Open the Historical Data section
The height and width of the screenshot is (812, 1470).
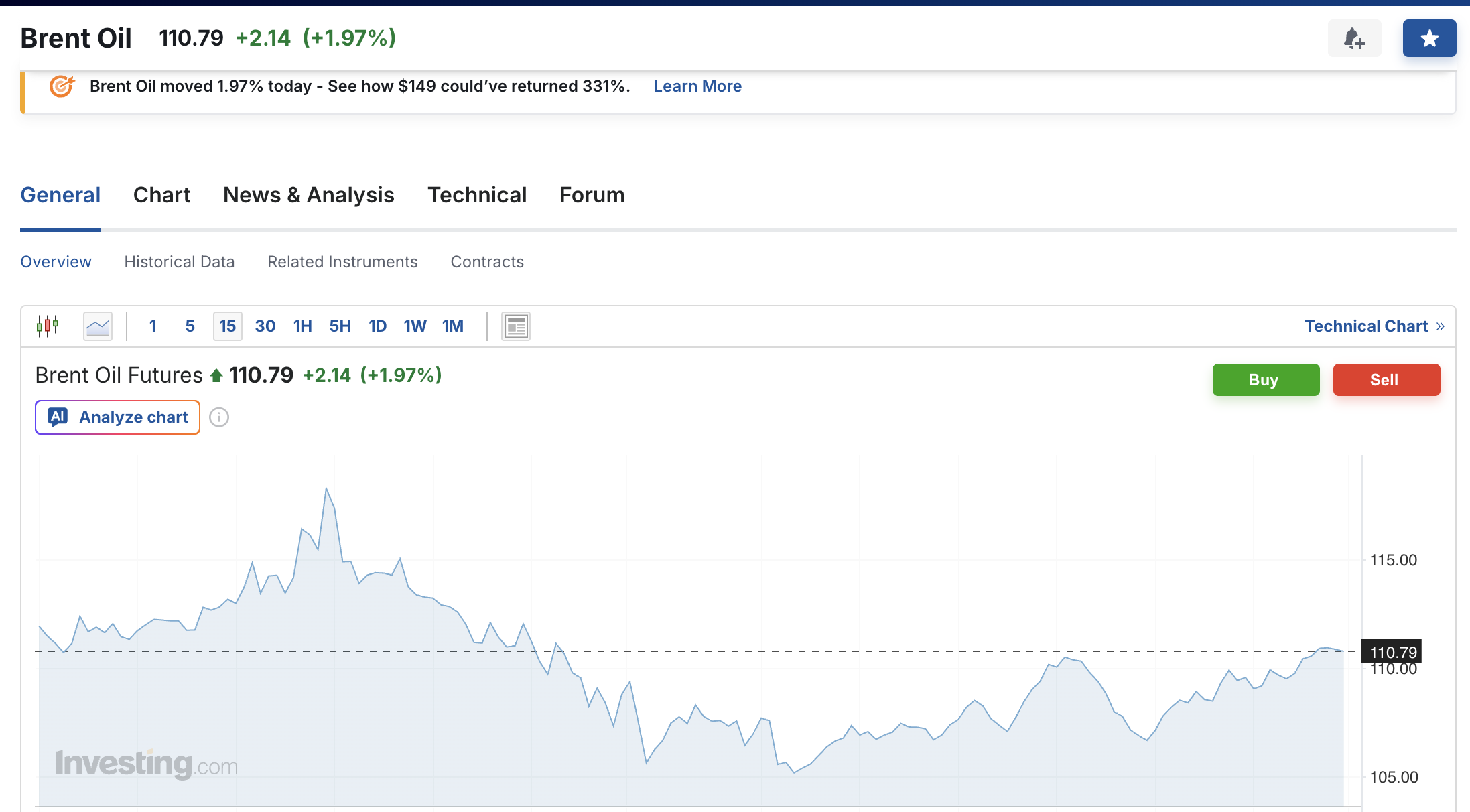coord(179,261)
